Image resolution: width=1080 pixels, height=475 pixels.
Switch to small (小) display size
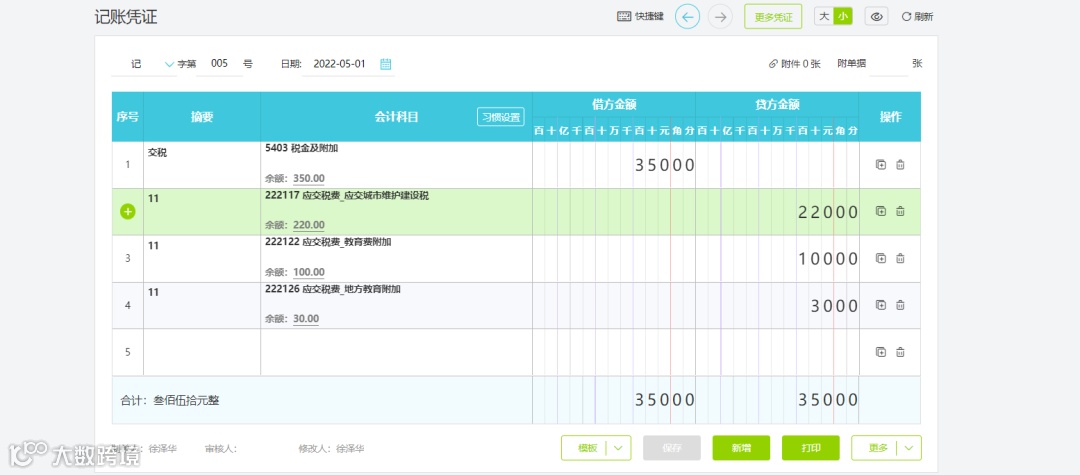click(x=843, y=17)
